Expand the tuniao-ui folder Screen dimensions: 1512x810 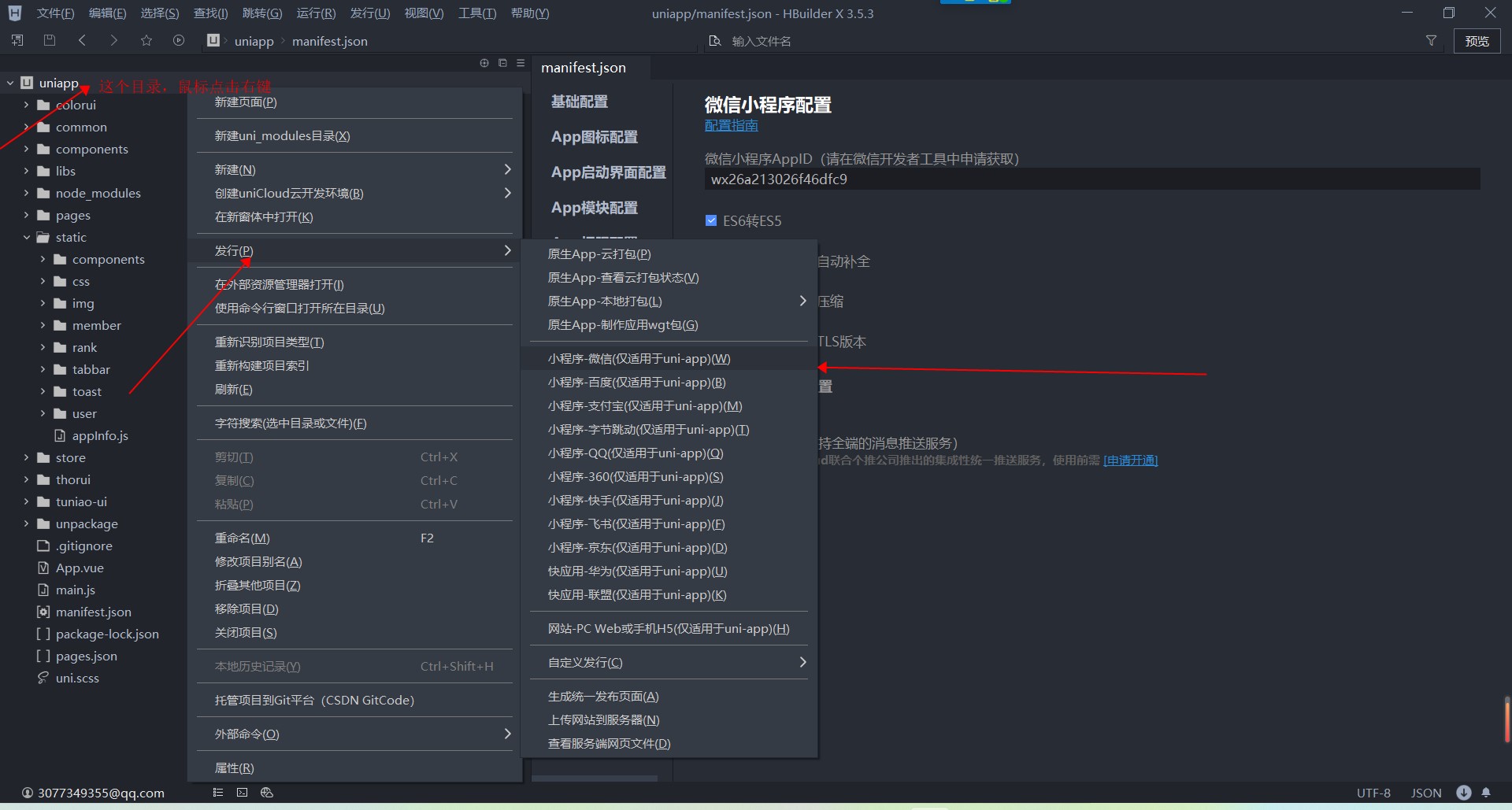(x=26, y=501)
